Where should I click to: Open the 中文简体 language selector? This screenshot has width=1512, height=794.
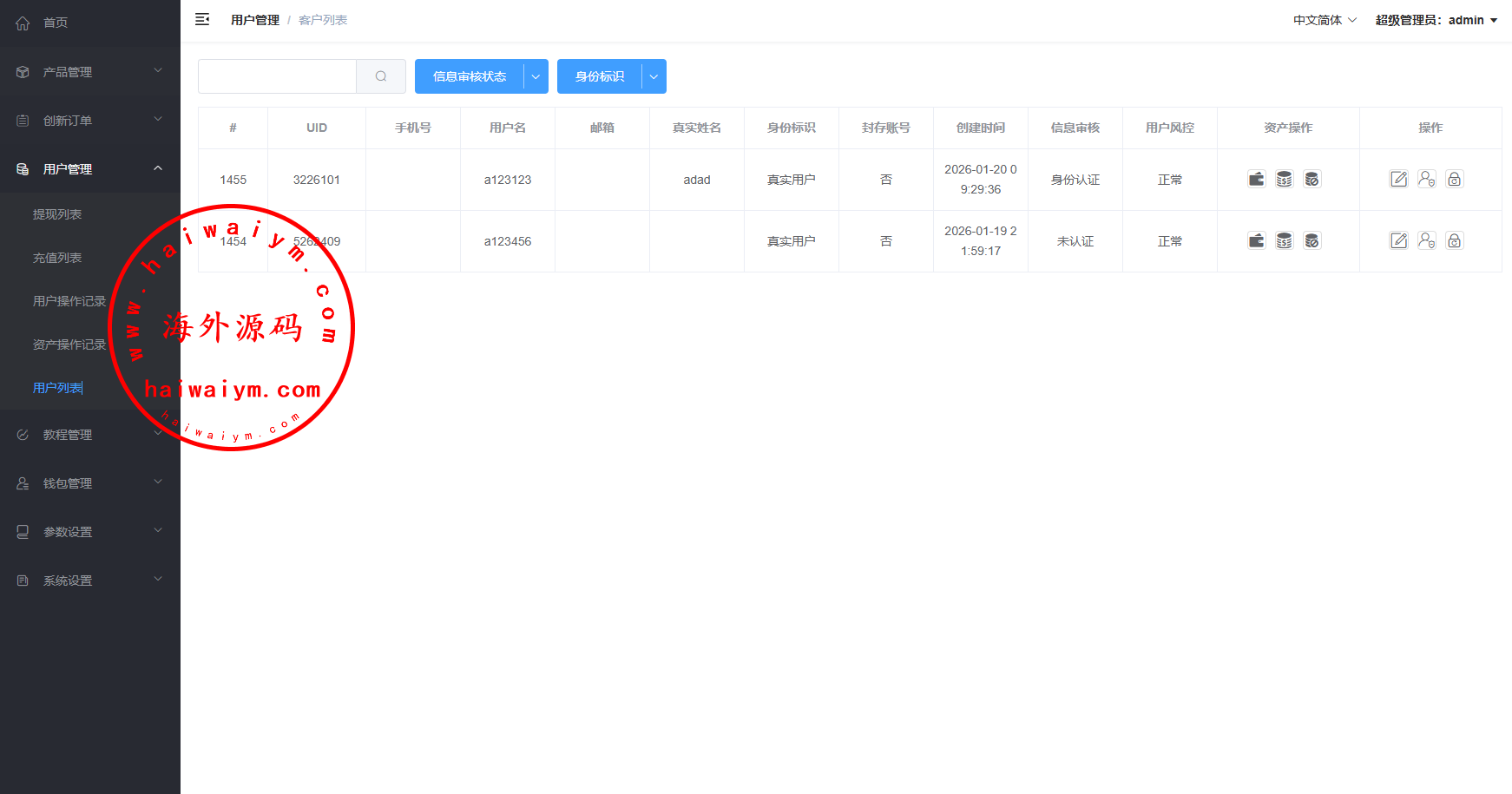pyautogui.click(x=1325, y=20)
